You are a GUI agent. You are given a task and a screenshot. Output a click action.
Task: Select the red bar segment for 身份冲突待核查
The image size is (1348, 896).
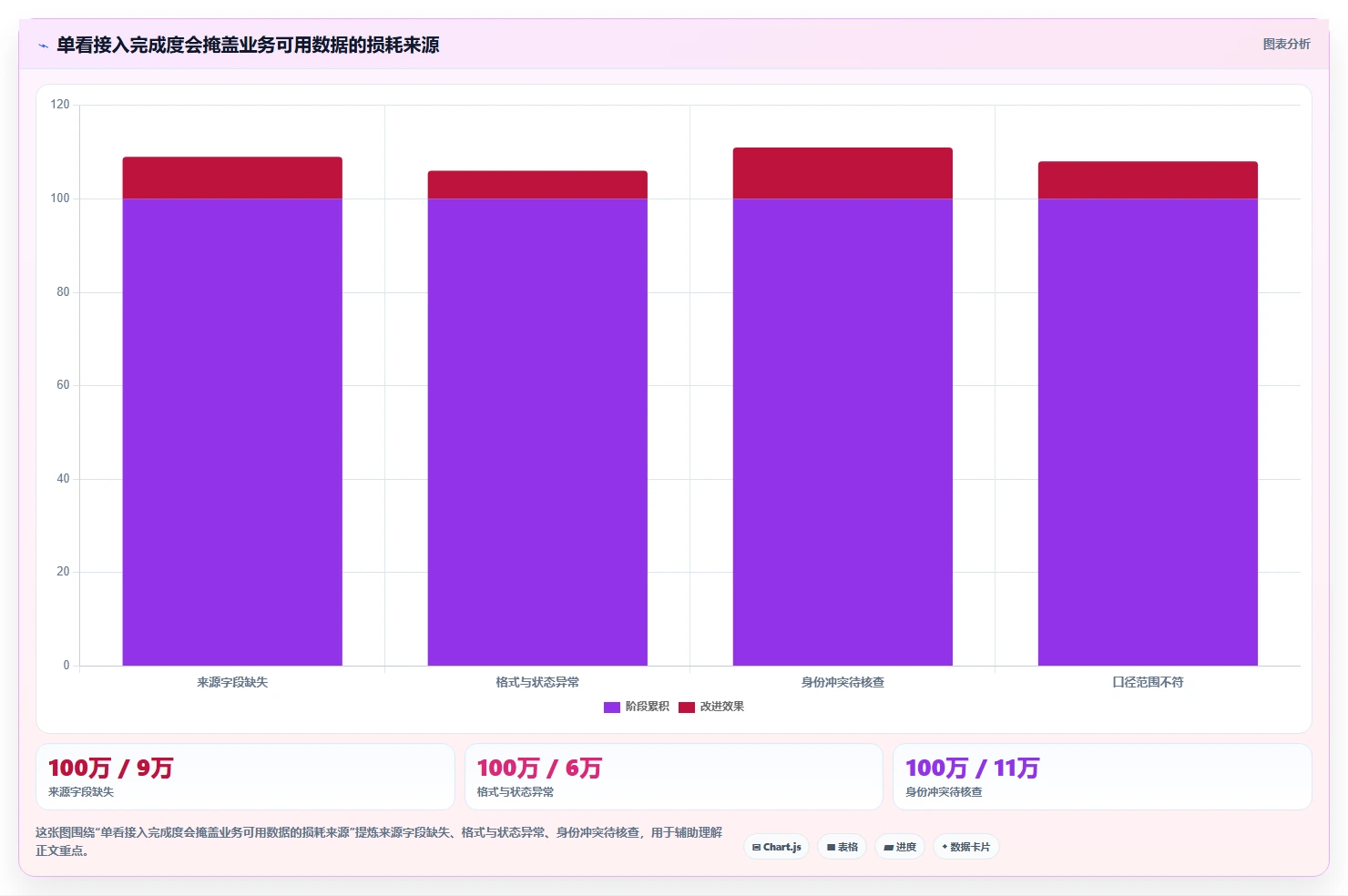tap(842, 173)
